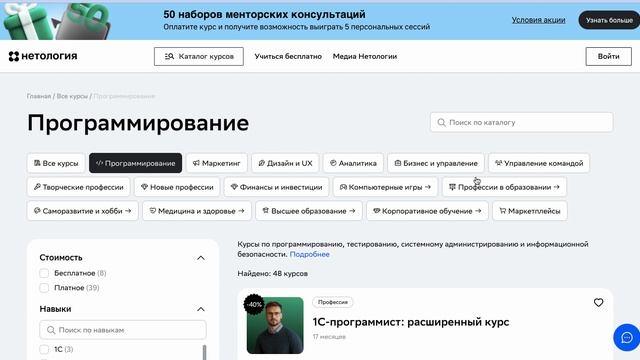Select the Все курсы category chip
The image size is (640, 360).
[56, 163]
